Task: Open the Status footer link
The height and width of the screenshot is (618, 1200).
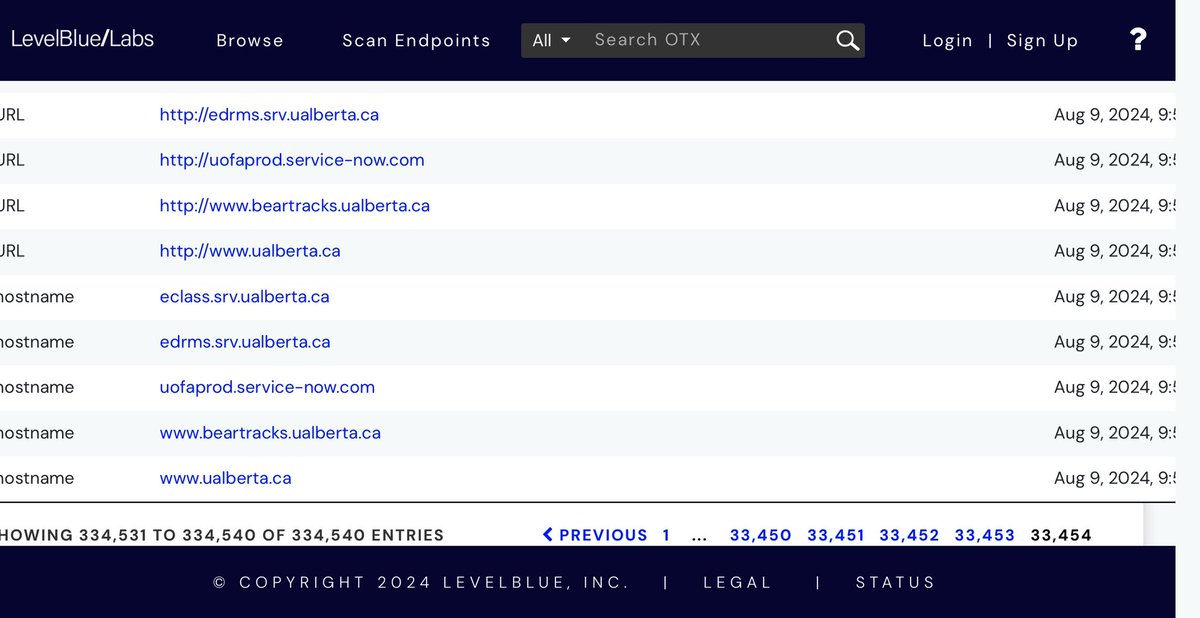Action: 895,582
